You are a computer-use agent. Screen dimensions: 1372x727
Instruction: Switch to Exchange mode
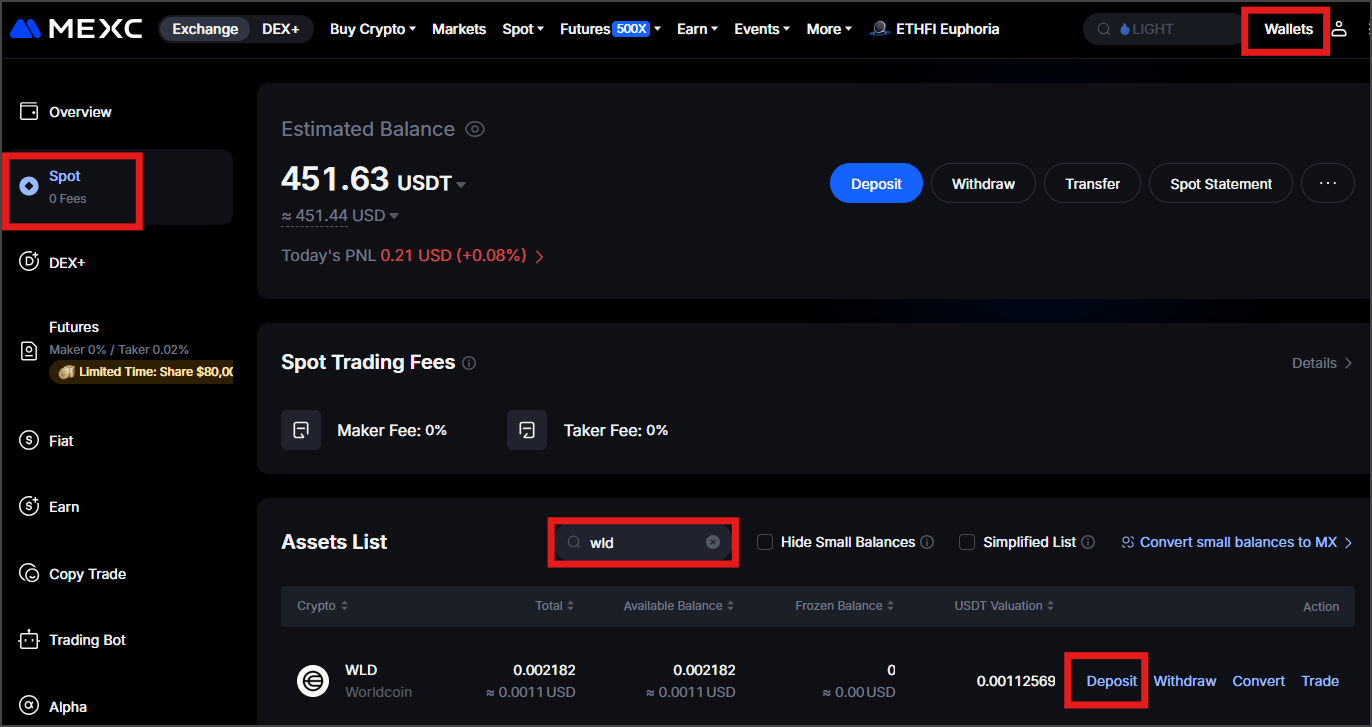205,29
